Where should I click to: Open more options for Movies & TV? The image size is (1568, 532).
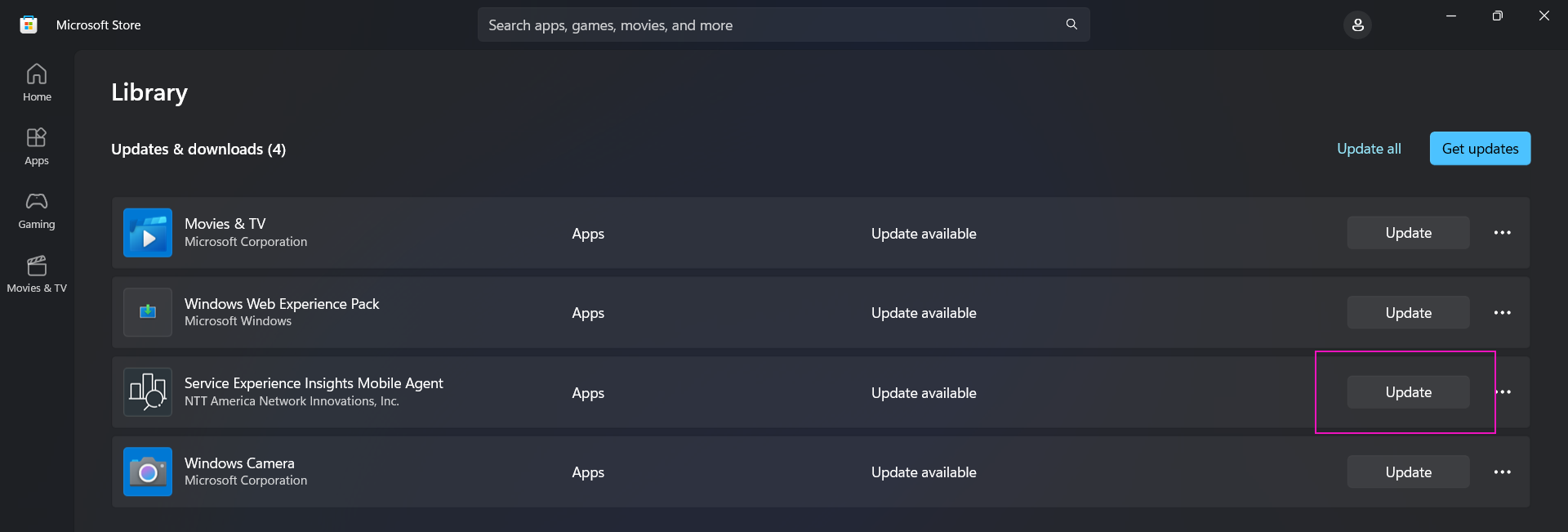tap(1502, 233)
